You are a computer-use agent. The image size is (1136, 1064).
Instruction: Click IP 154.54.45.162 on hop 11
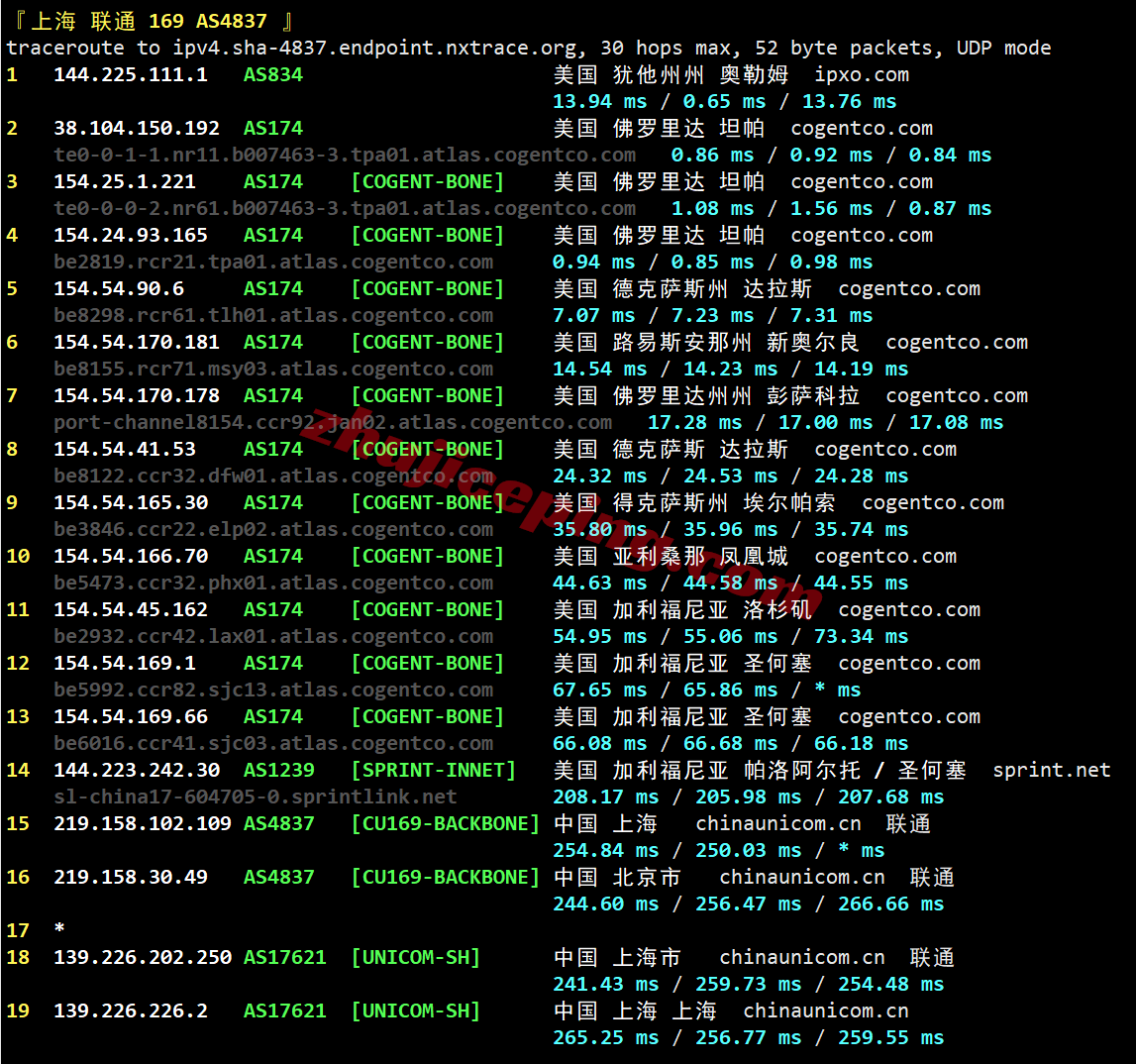[x=135, y=609]
